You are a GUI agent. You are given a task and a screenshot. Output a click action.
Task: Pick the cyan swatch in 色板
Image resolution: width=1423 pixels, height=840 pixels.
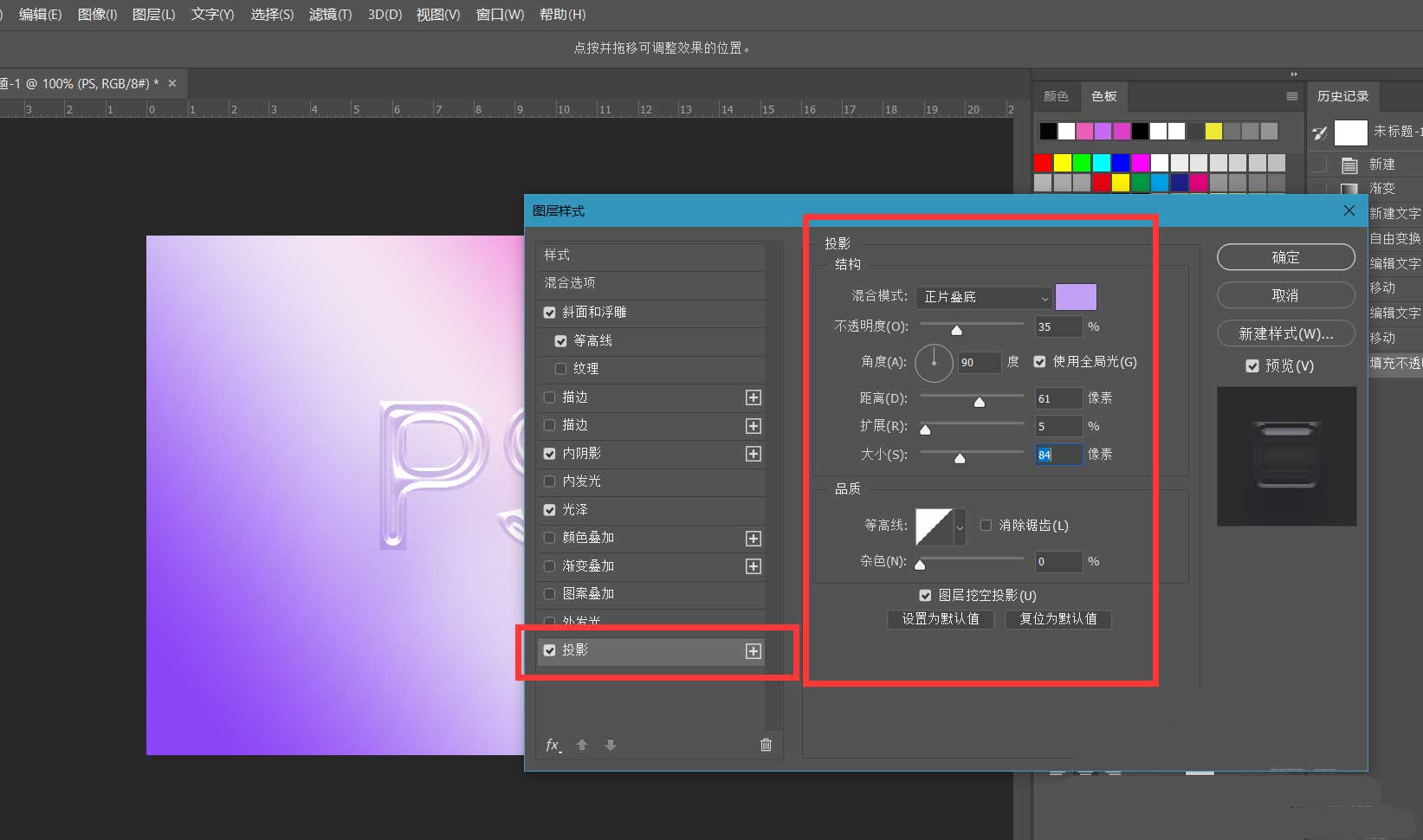(x=1101, y=163)
